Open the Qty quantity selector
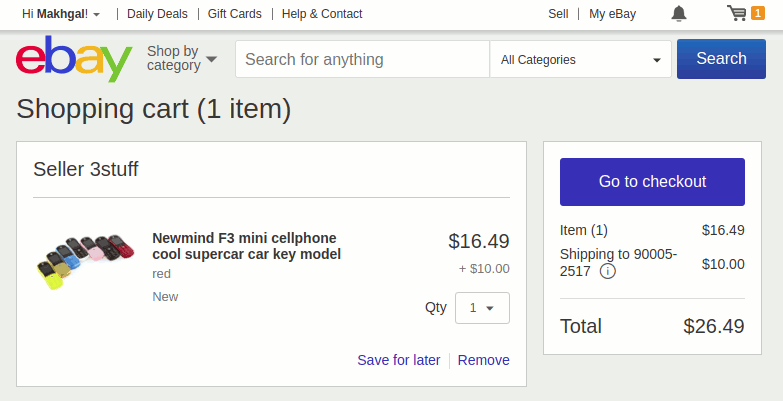 [482, 308]
